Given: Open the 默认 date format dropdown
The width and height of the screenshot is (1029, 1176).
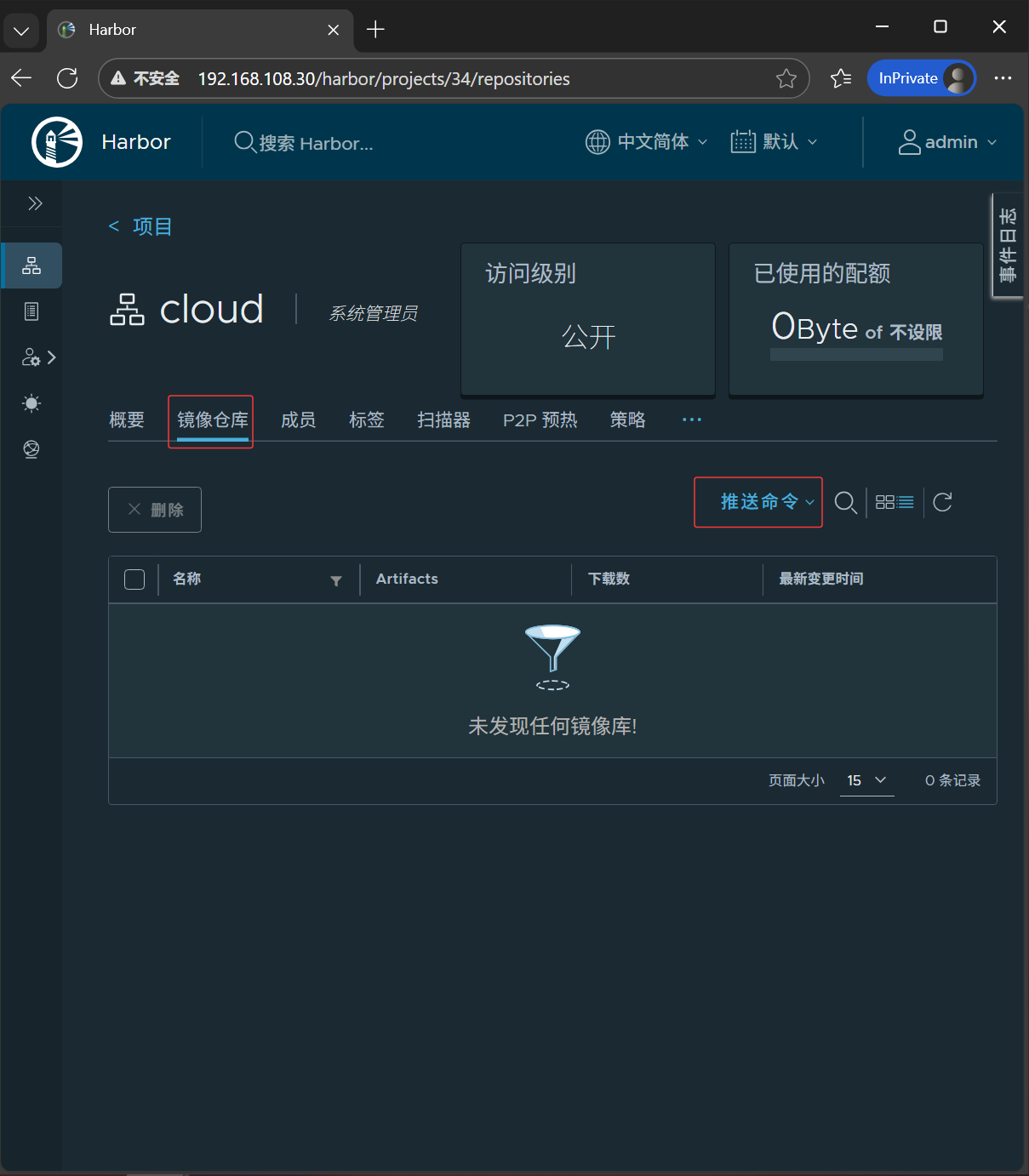Looking at the screenshot, I should click(774, 142).
